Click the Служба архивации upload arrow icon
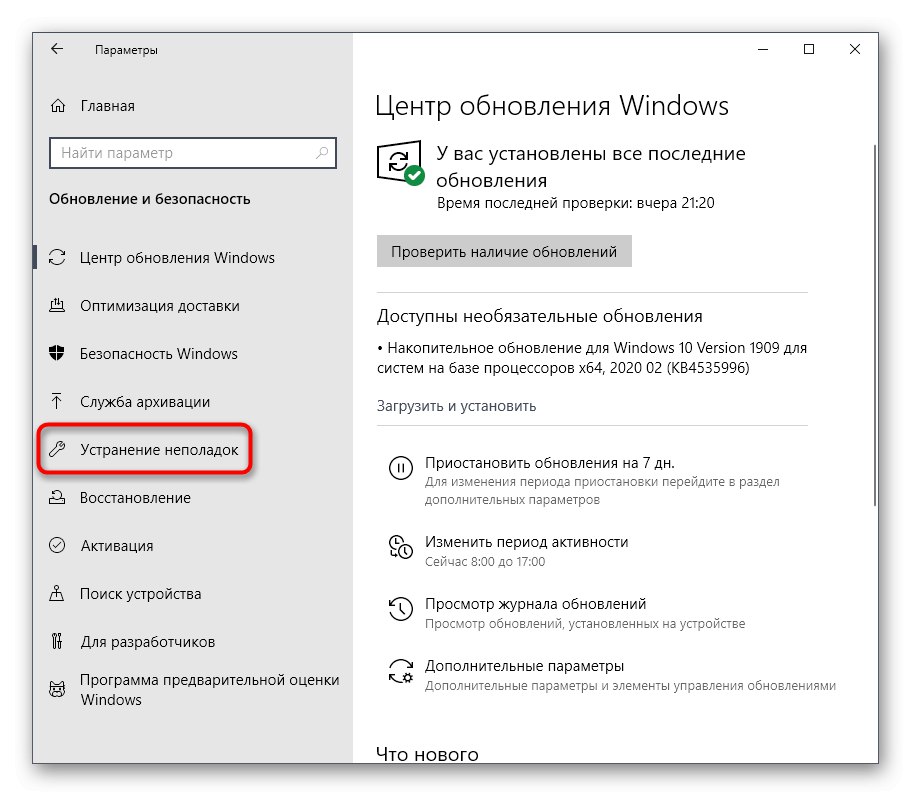This screenshot has width=911, height=796. point(57,401)
